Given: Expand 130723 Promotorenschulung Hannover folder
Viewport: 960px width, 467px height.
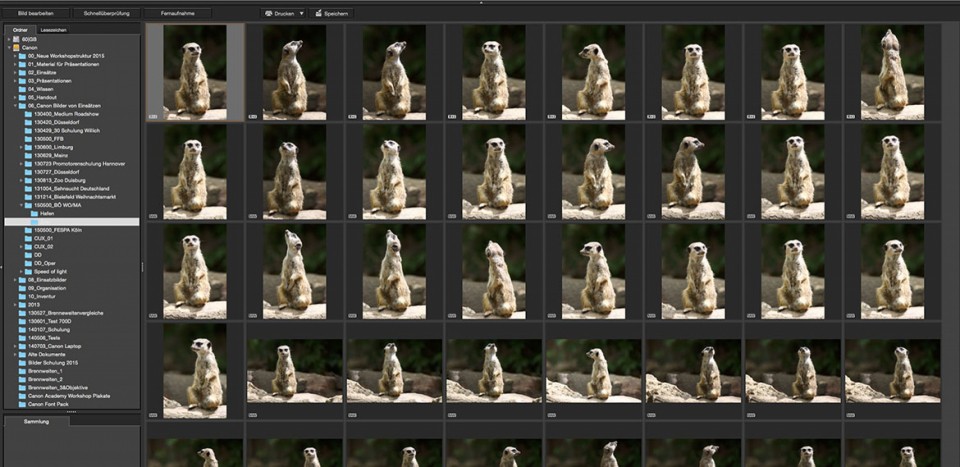Looking at the screenshot, I should [21, 163].
